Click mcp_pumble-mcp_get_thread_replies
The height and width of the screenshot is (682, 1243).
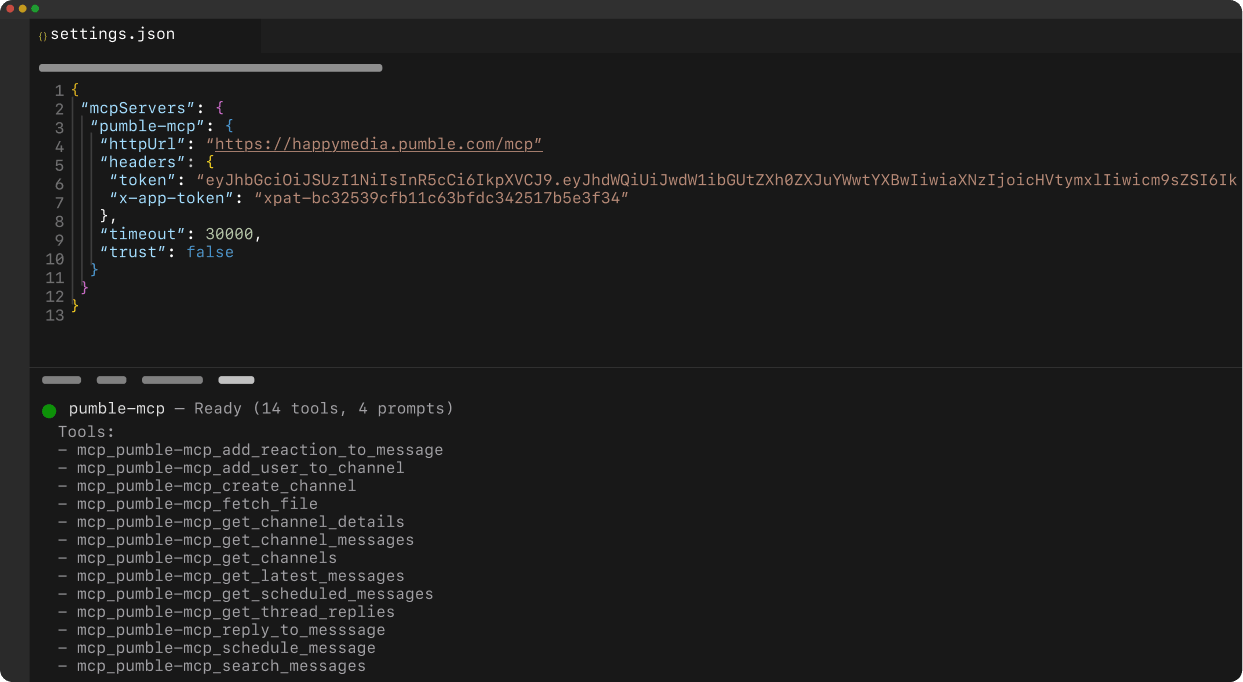[236, 612]
